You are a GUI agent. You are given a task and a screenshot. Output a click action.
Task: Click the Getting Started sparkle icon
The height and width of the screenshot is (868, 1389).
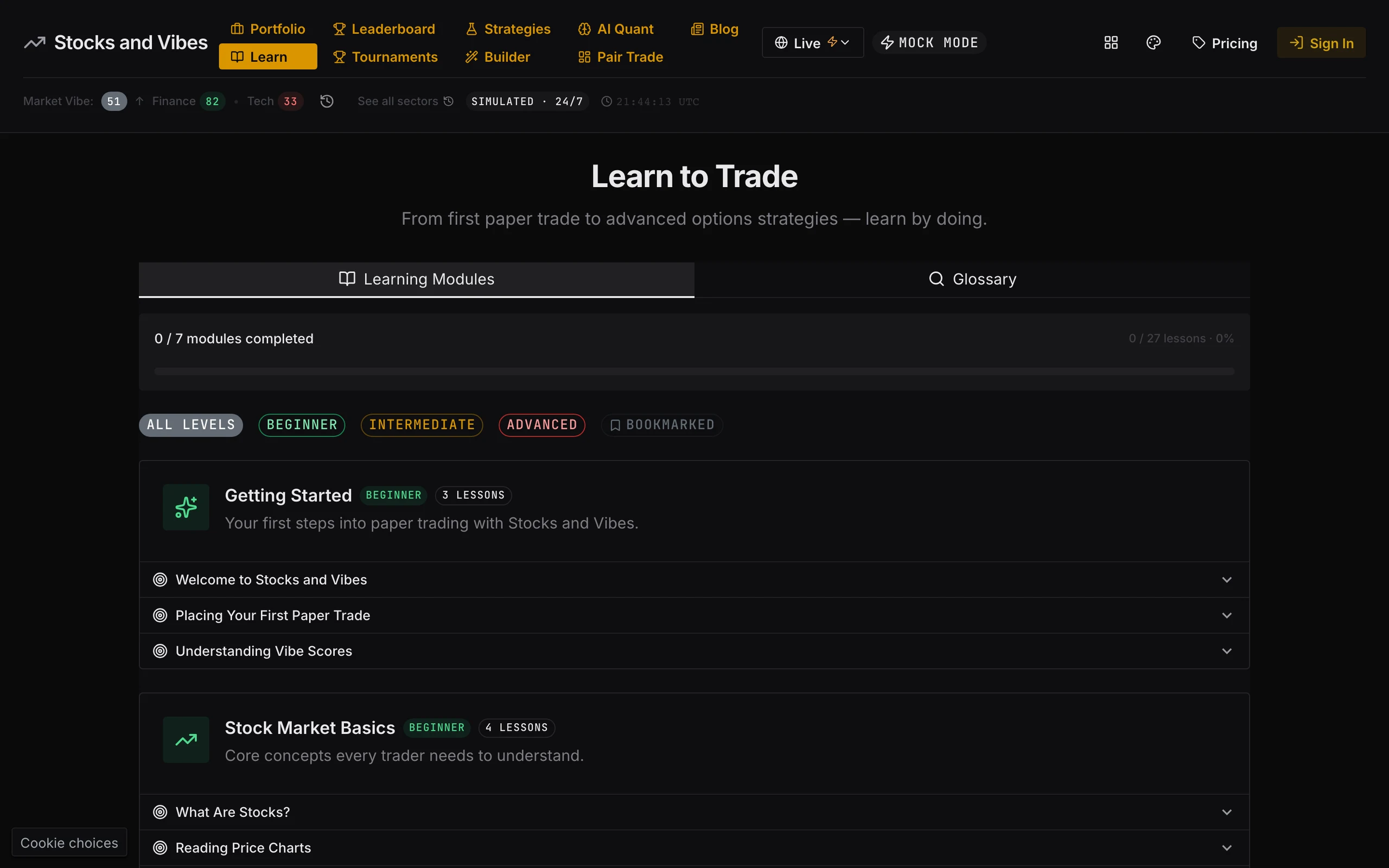[x=186, y=507]
